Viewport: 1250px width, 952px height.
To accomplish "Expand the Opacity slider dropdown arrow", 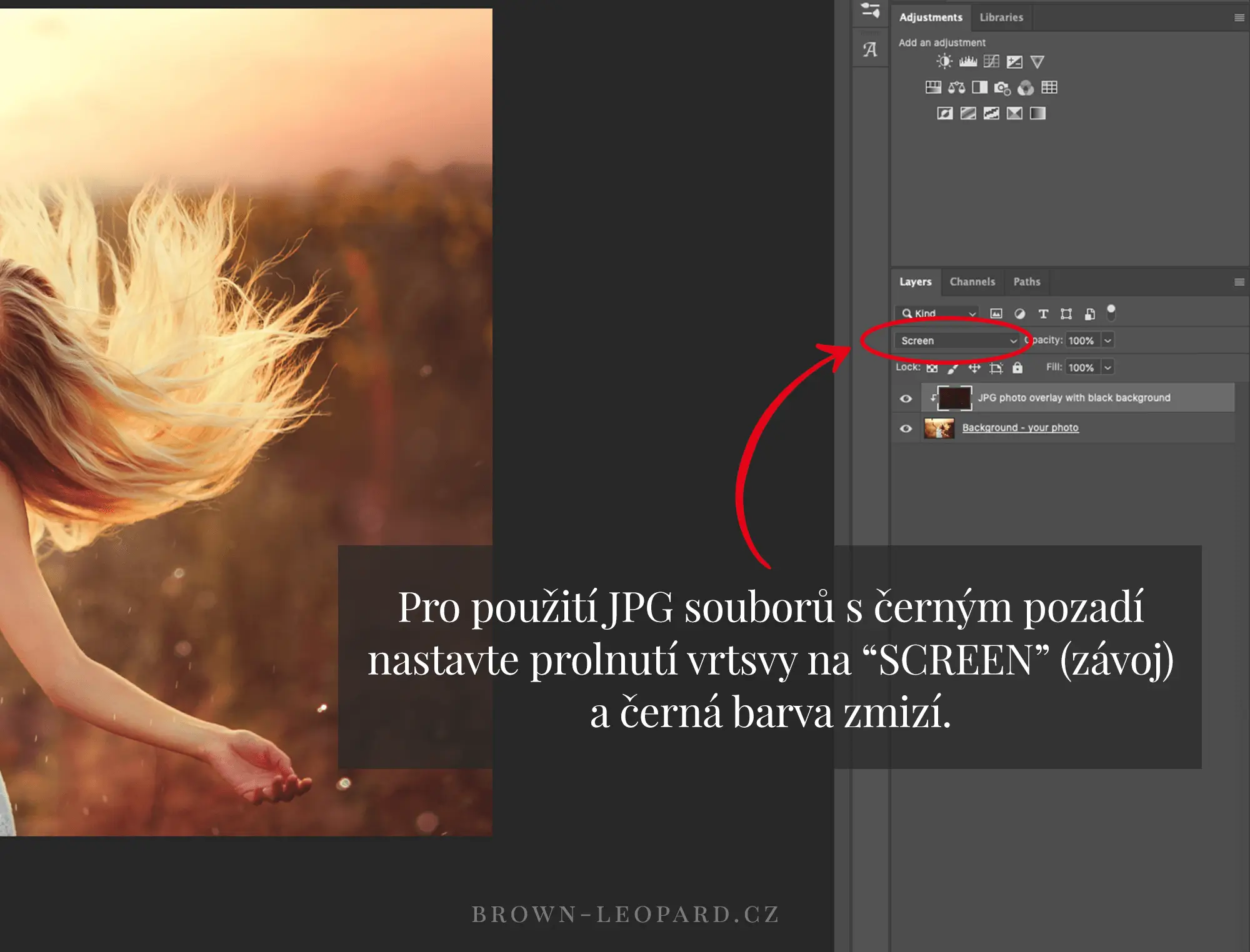I will (x=1107, y=340).
